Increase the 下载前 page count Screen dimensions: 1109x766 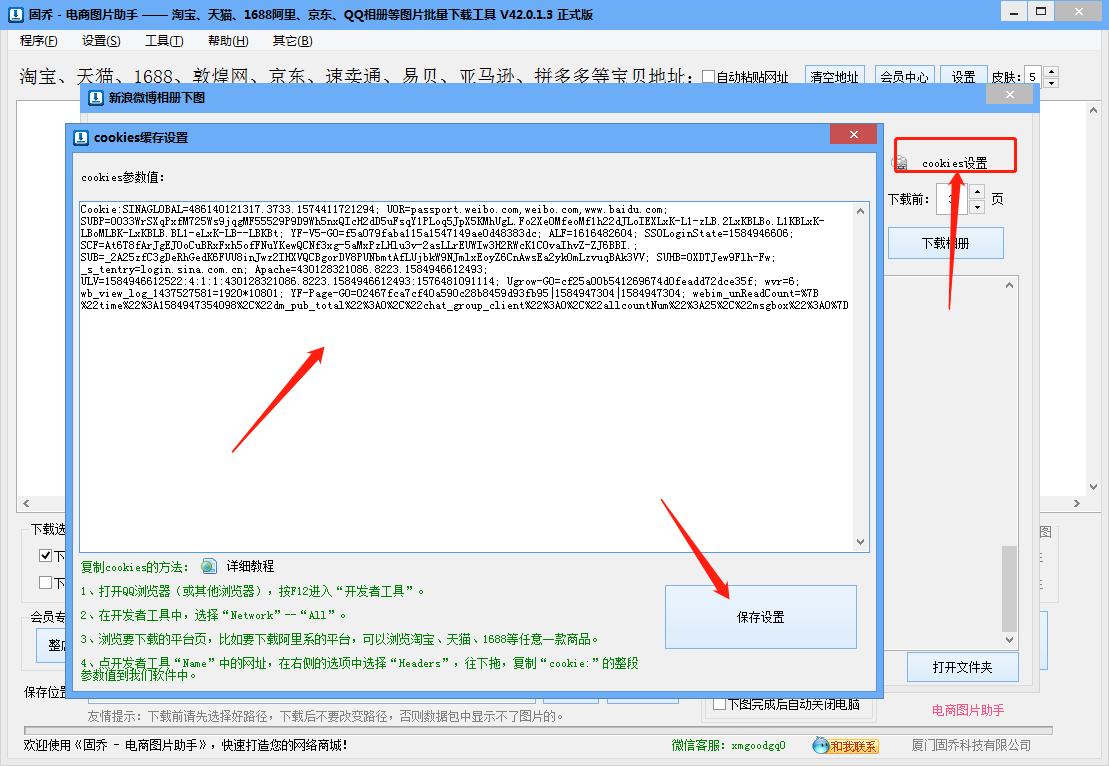point(977,192)
